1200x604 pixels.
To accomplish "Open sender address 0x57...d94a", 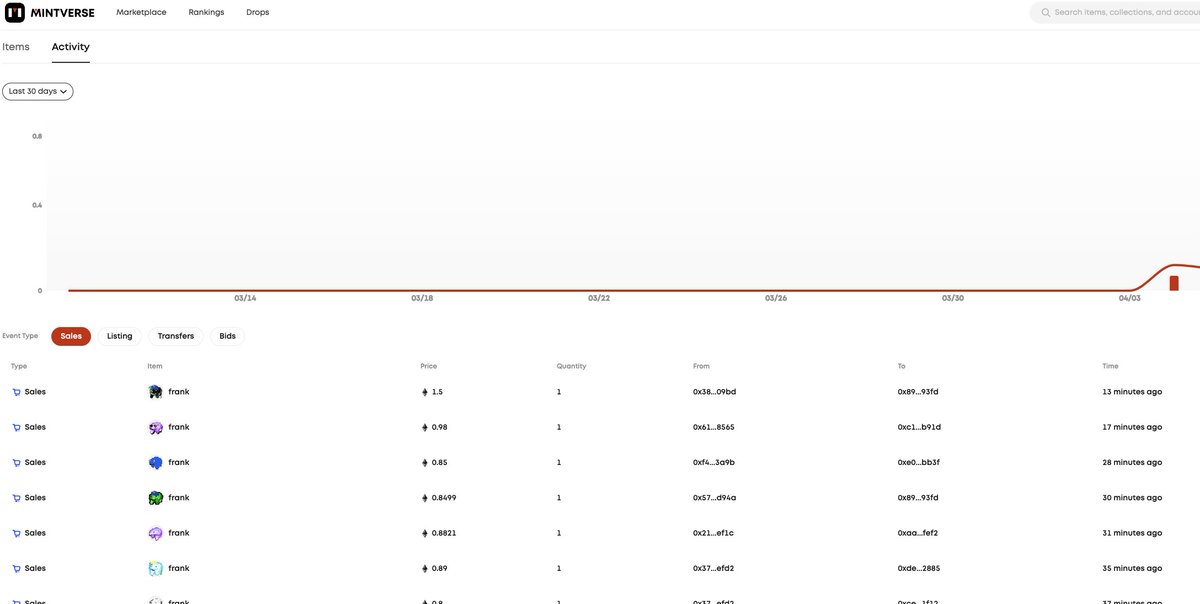I will pos(714,498).
